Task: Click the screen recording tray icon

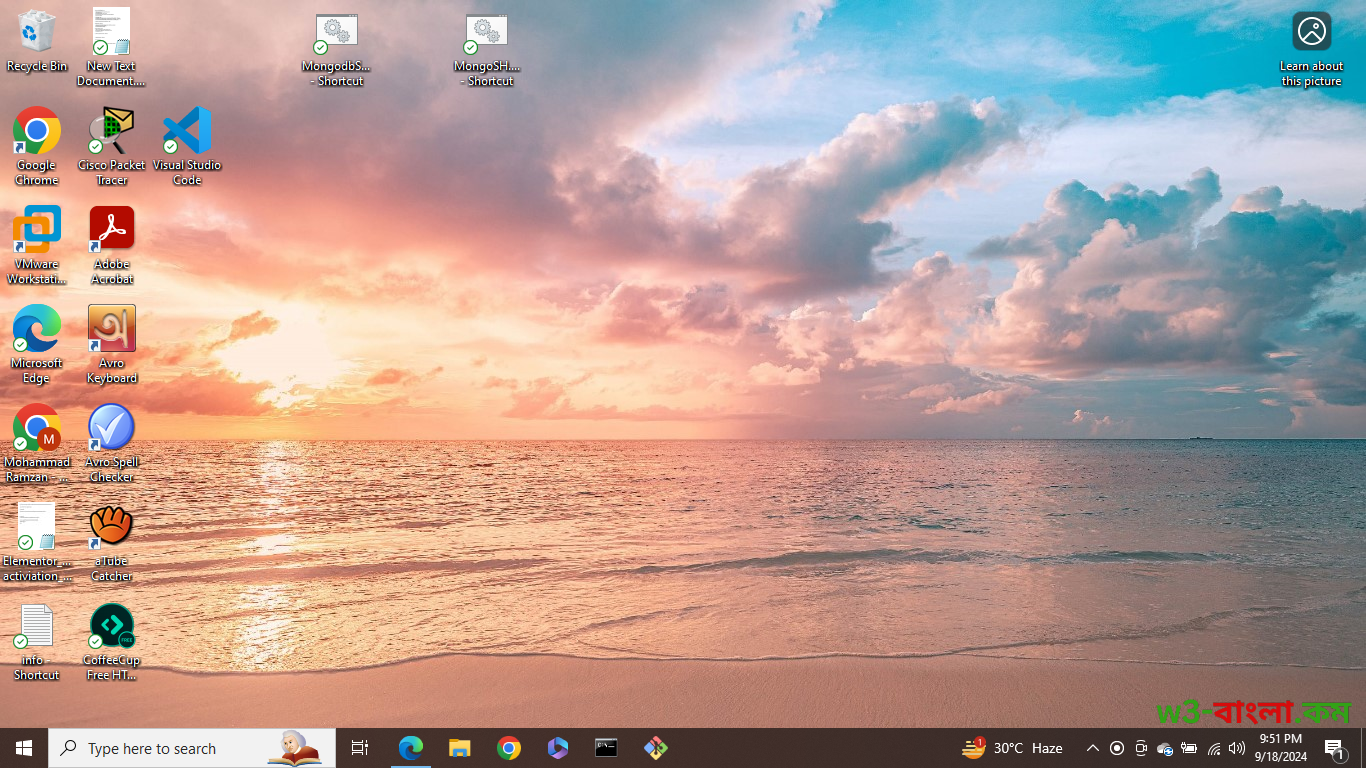Action: pyautogui.click(x=1117, y=748)
